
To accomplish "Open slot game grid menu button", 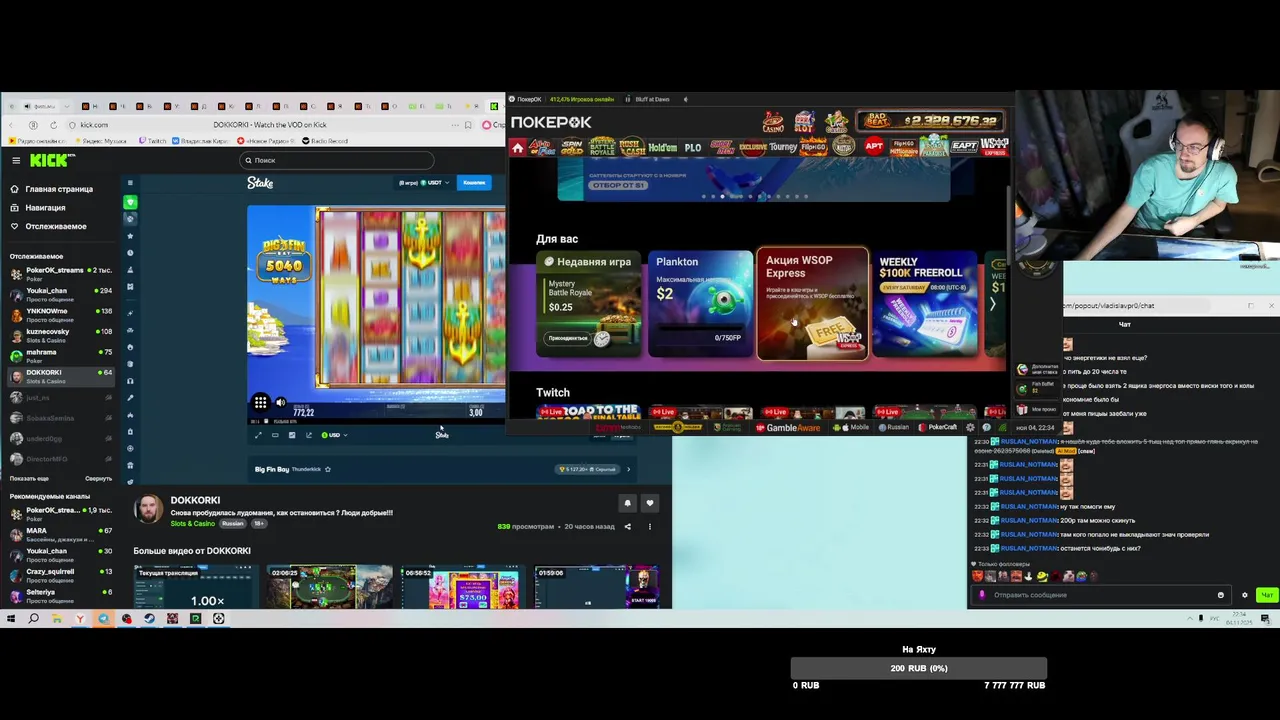I will [260, 402].
